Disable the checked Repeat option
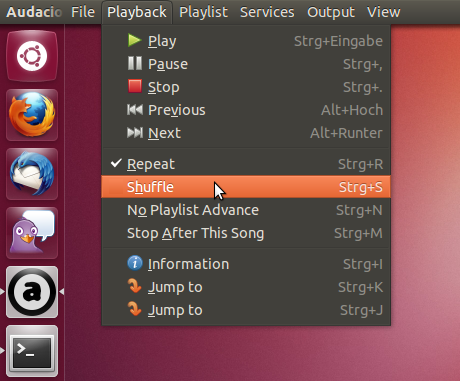 click(x=246, y=164)
